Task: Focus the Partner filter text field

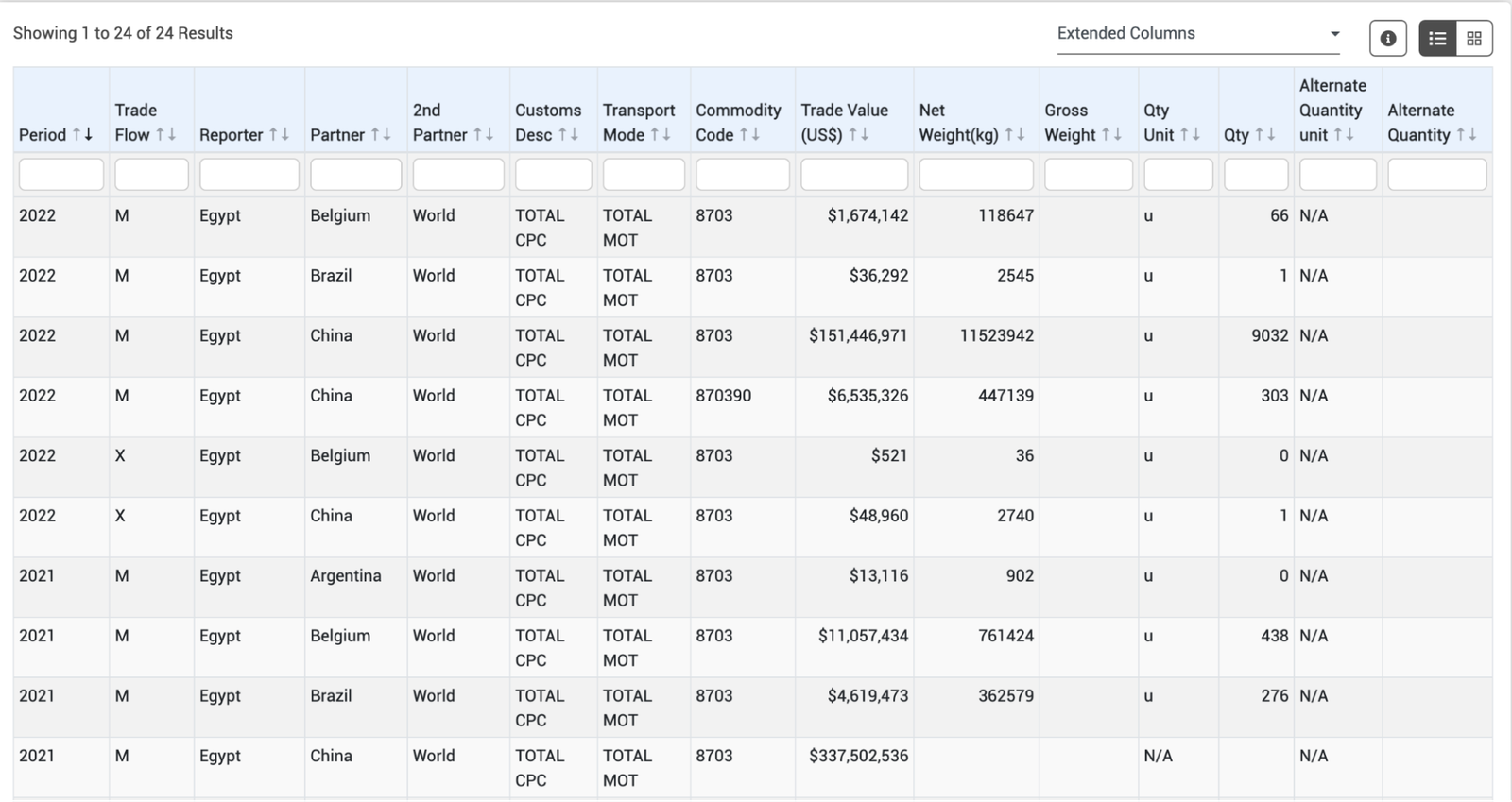Action: [355, 175]
